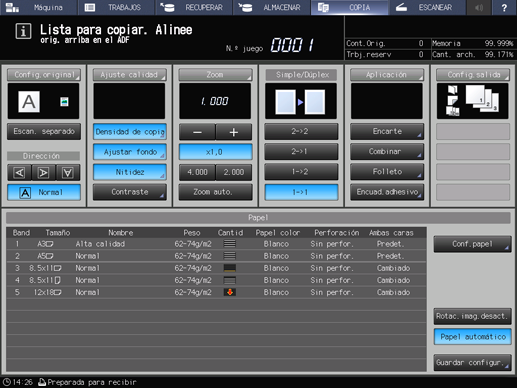Click the original document A preview
Viewport: 517px width, 388px height.
point(29,102)
